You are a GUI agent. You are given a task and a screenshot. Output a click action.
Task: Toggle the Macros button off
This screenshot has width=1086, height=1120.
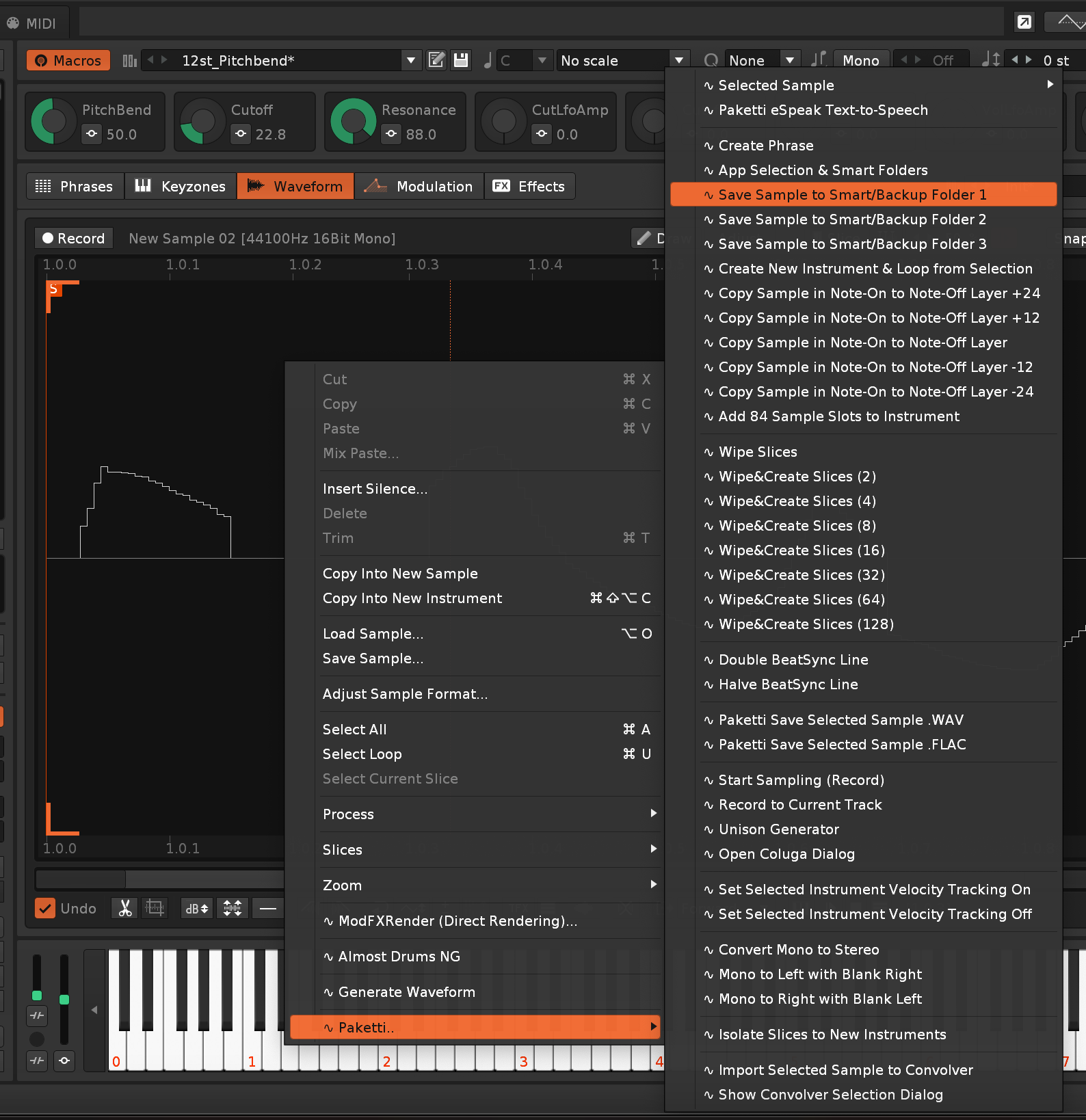coord(68,61)
